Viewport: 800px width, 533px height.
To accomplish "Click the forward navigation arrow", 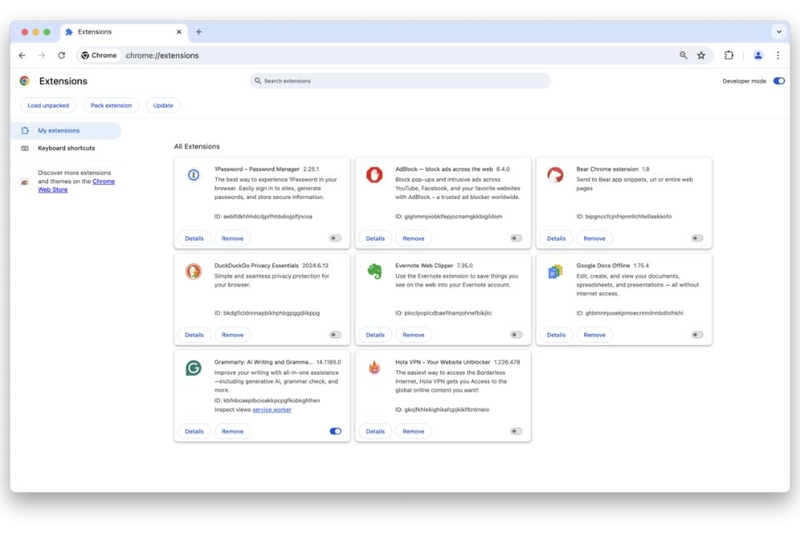I will 41,55.
